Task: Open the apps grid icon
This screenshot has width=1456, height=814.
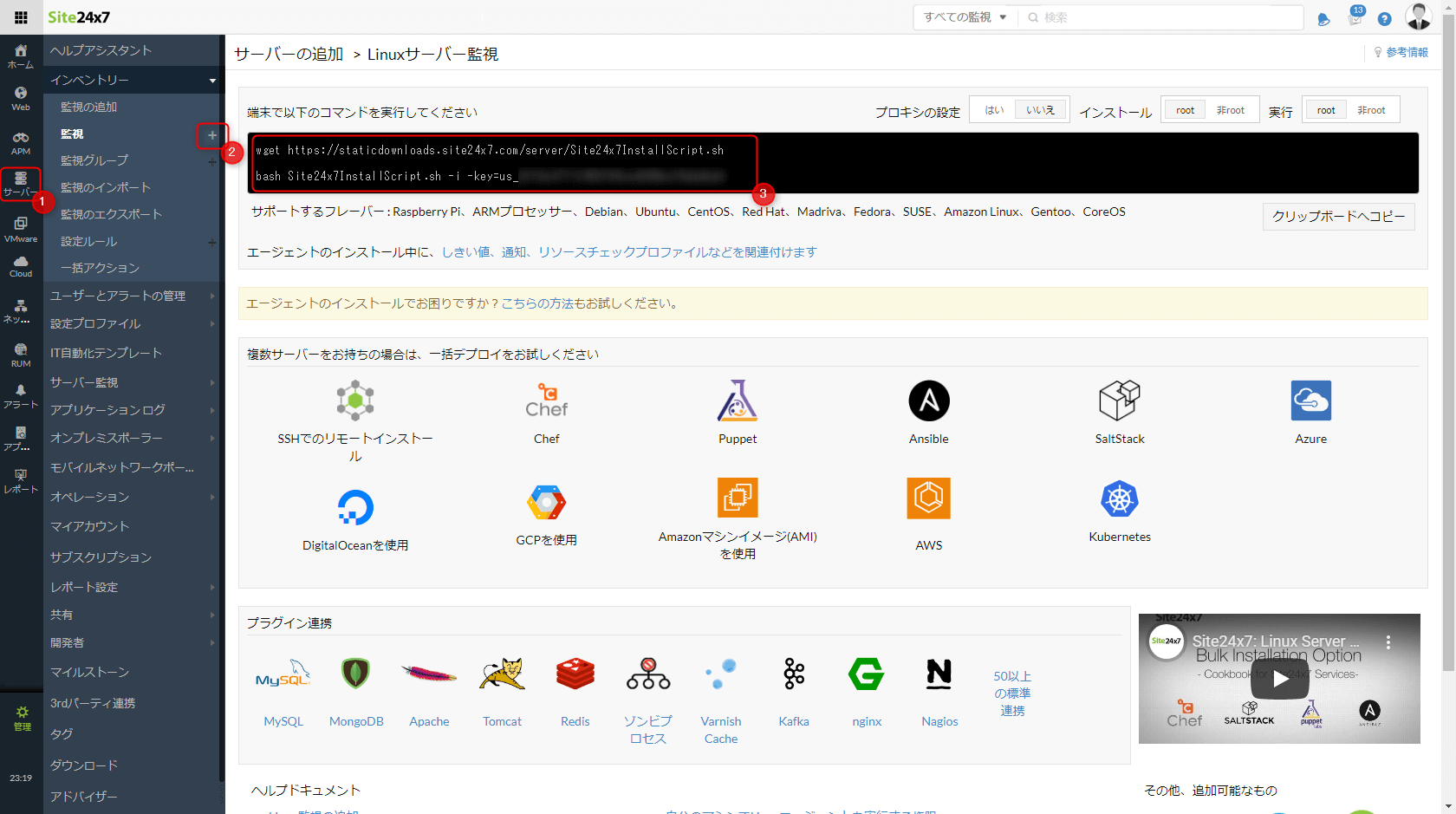Action: click(x=21, y=17)
